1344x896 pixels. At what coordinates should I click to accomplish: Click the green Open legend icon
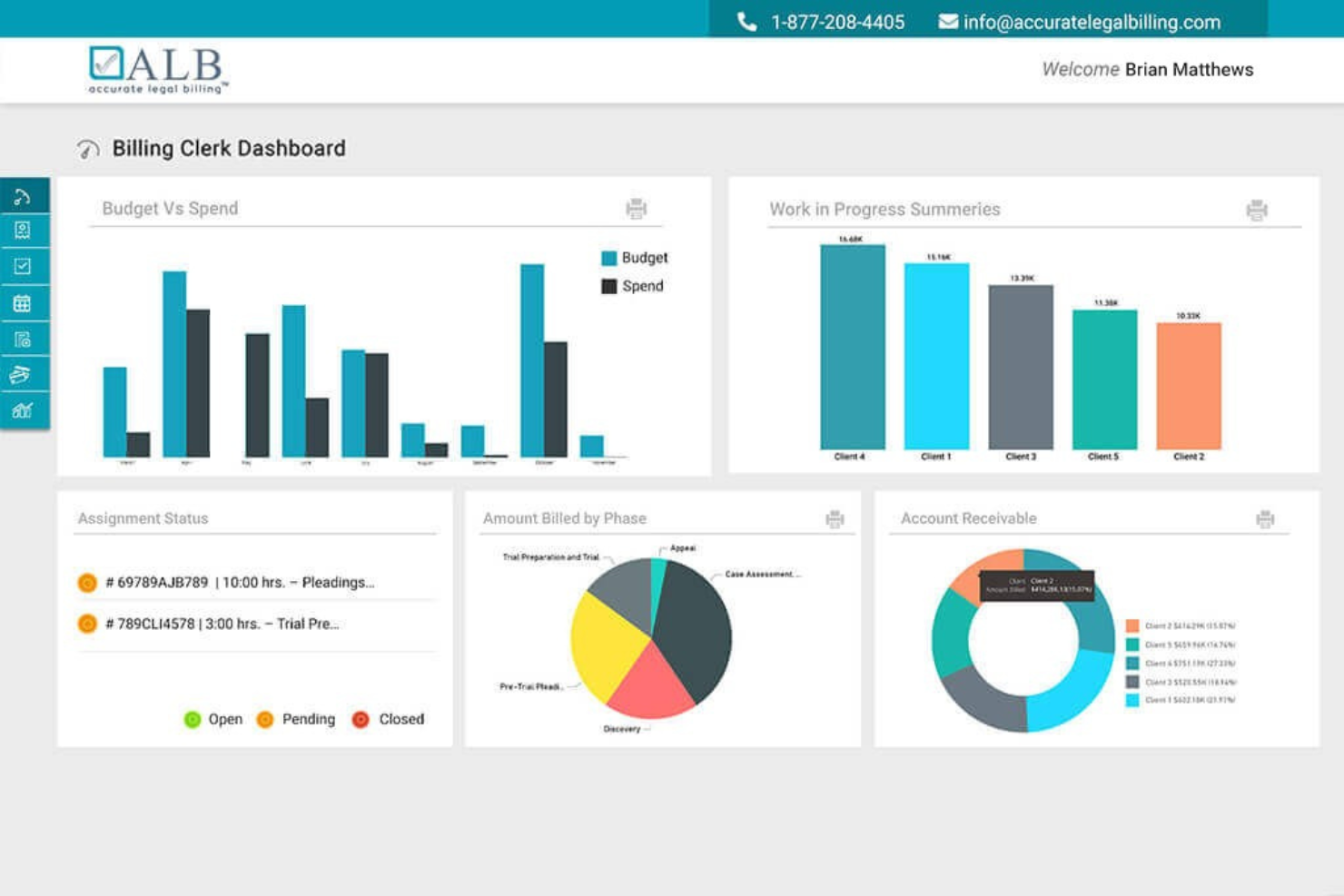[x=192, y=720]
